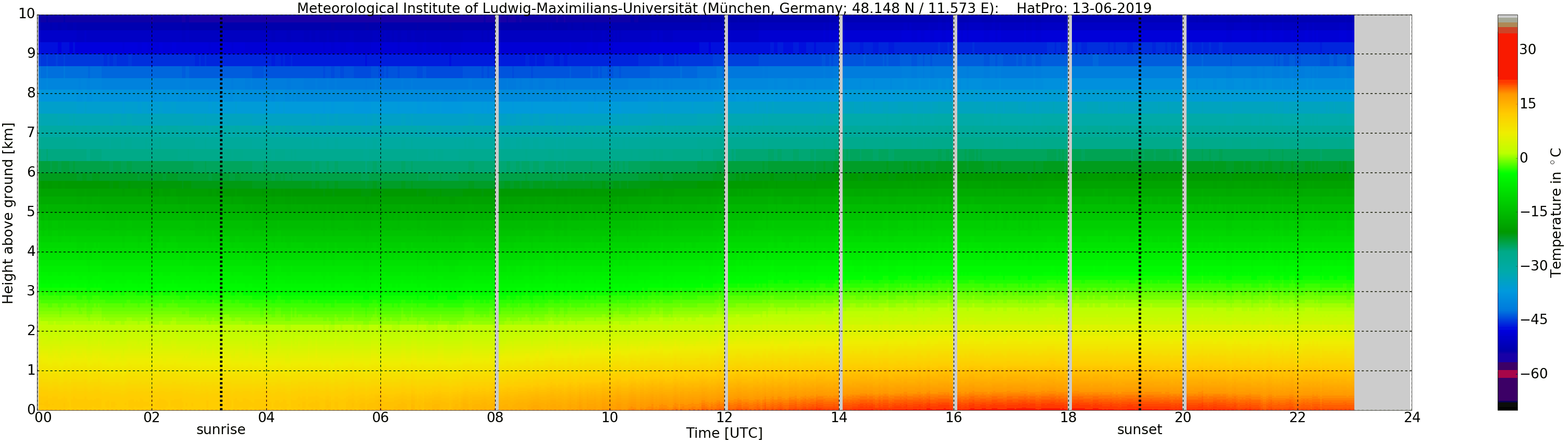Click the 'sunrise' label below the time axis
This screenshot has height=443, width=1568.
tap(221, 429)
